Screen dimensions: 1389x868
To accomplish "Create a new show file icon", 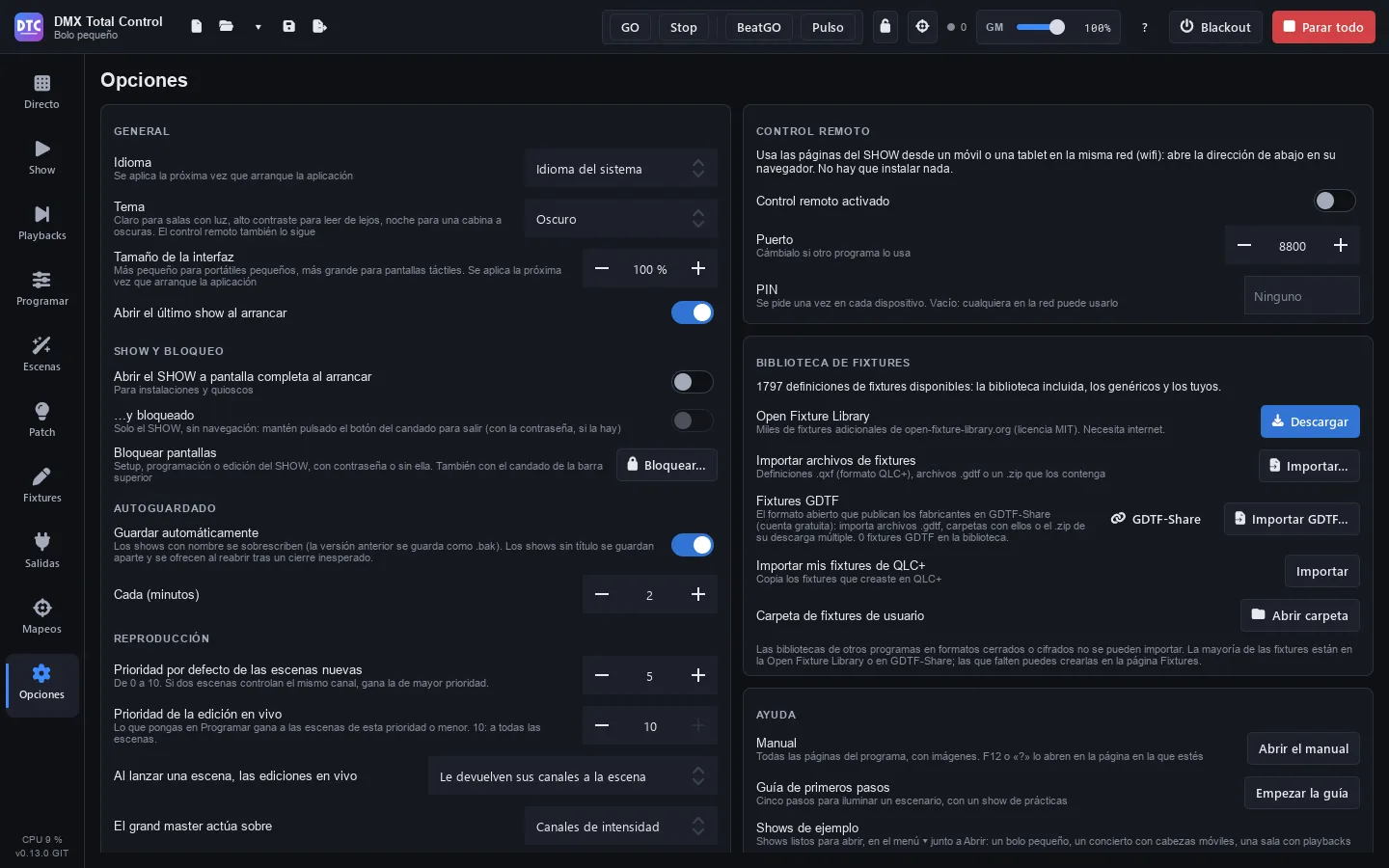I will point(197,27).
